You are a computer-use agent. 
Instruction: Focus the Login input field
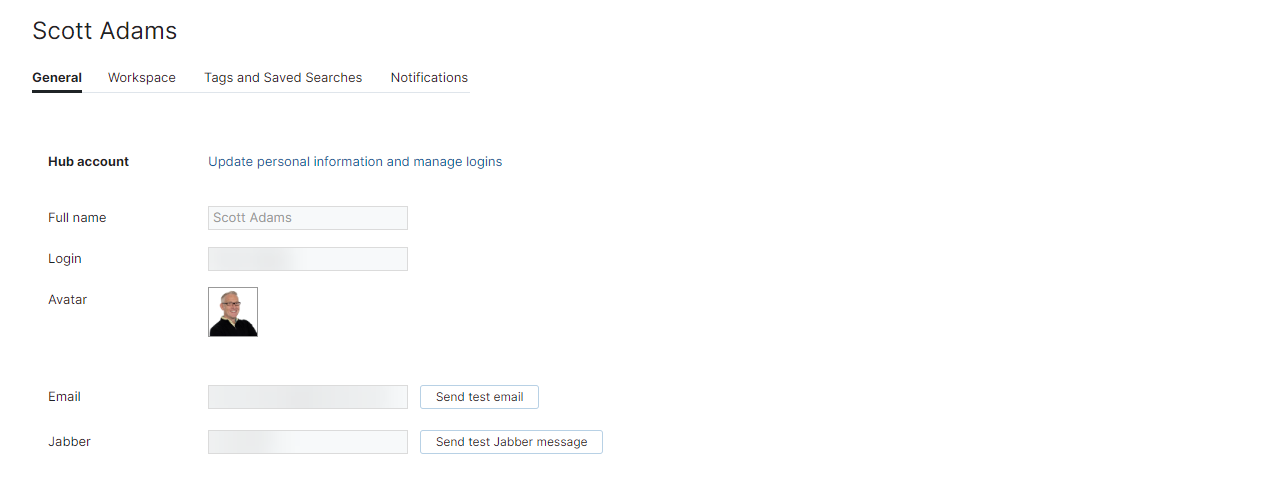(x=308, y=259)
